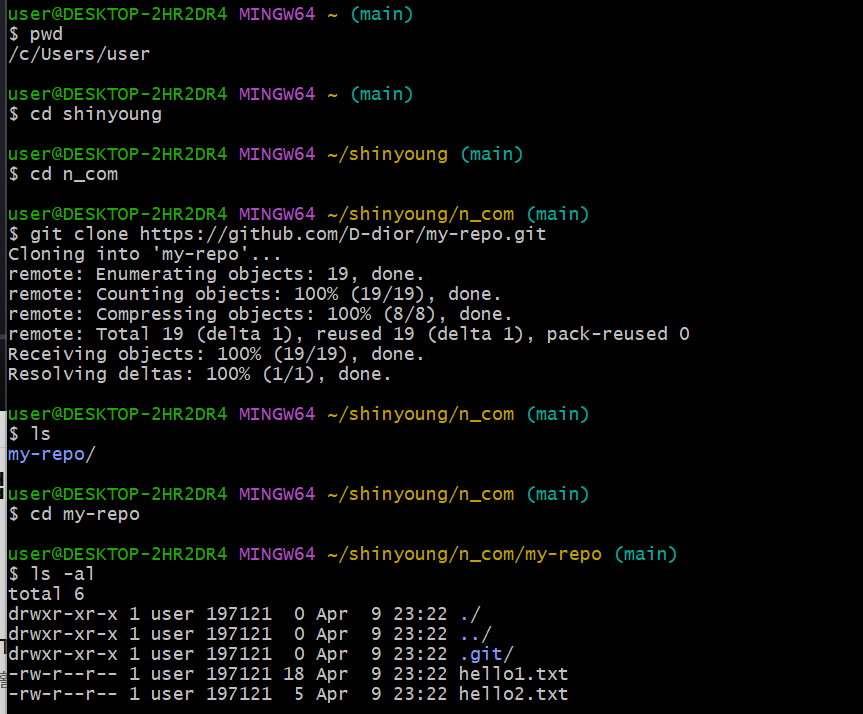This screenshot has width=863, height=714.
Task: Select the "Cloning into 'my-repo'..." line
Action: tap(145, 254)
